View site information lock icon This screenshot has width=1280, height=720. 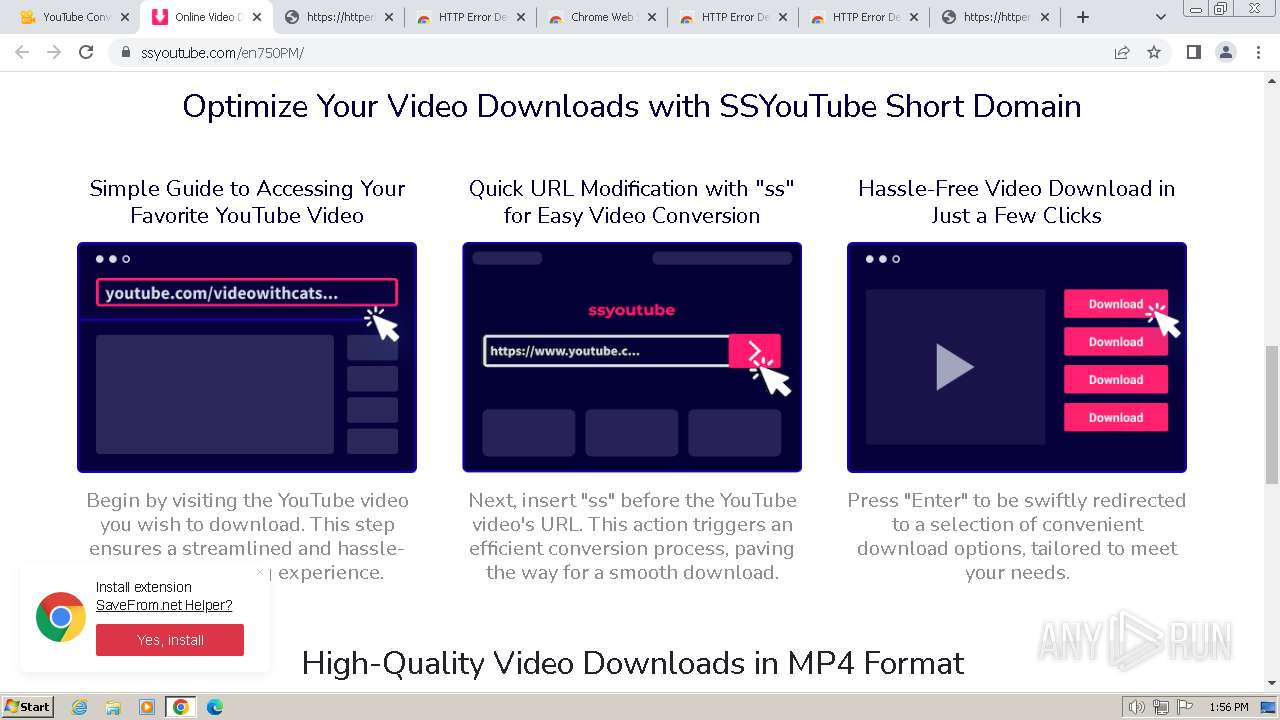[x=126, y=52]
